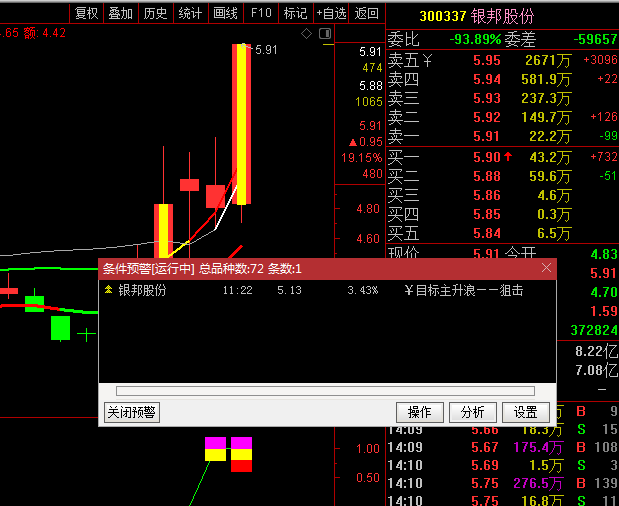Screen dimensions: 619x506
Task: Click the 买四 price 5.85
Action: (487, 214)
